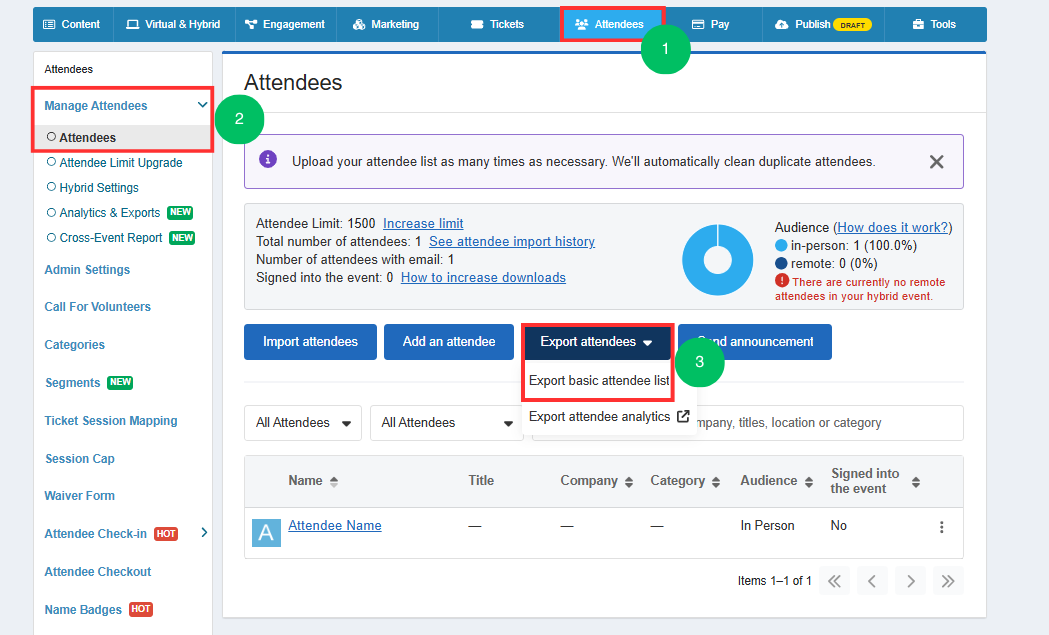Screen dimensions: 1049x635
Task: Dismiss the upload info banner
Action: tap(937, 161)
